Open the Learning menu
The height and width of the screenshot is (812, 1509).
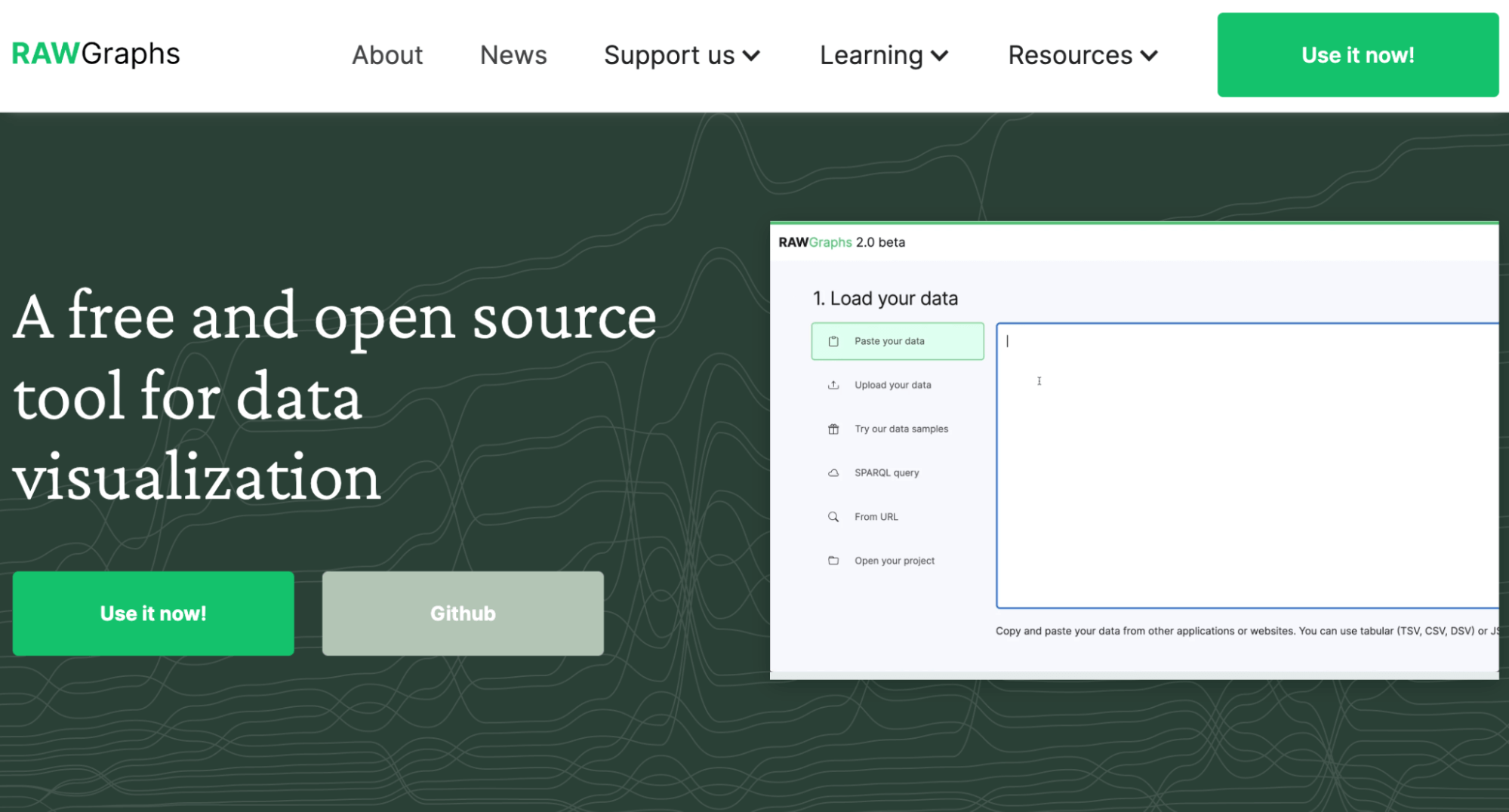(884, 55)
